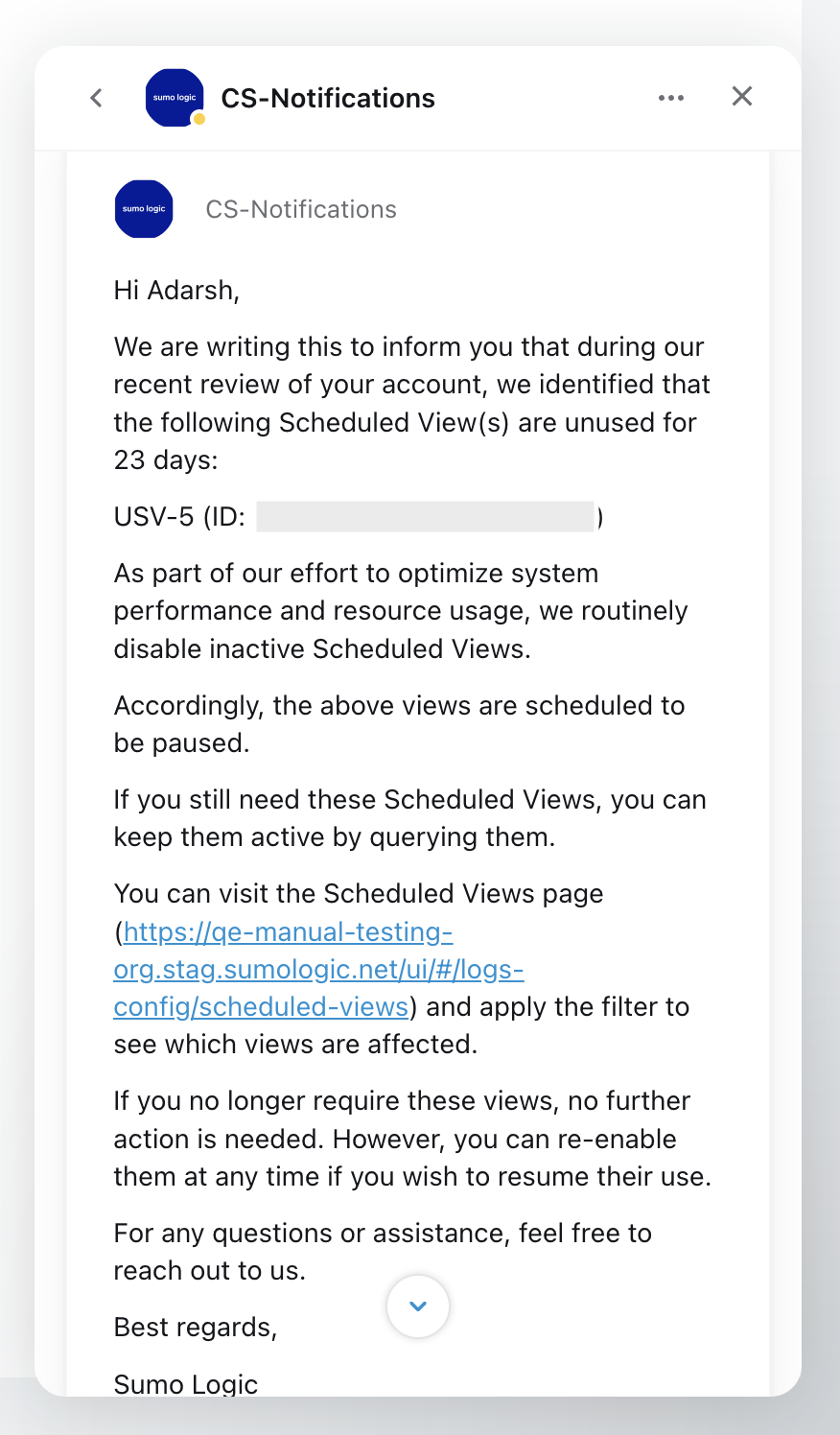The width and height of the screenshot is (840, 1435).
Task: Click the redacted ID field next to USV-5
Action: click(429, 517)
